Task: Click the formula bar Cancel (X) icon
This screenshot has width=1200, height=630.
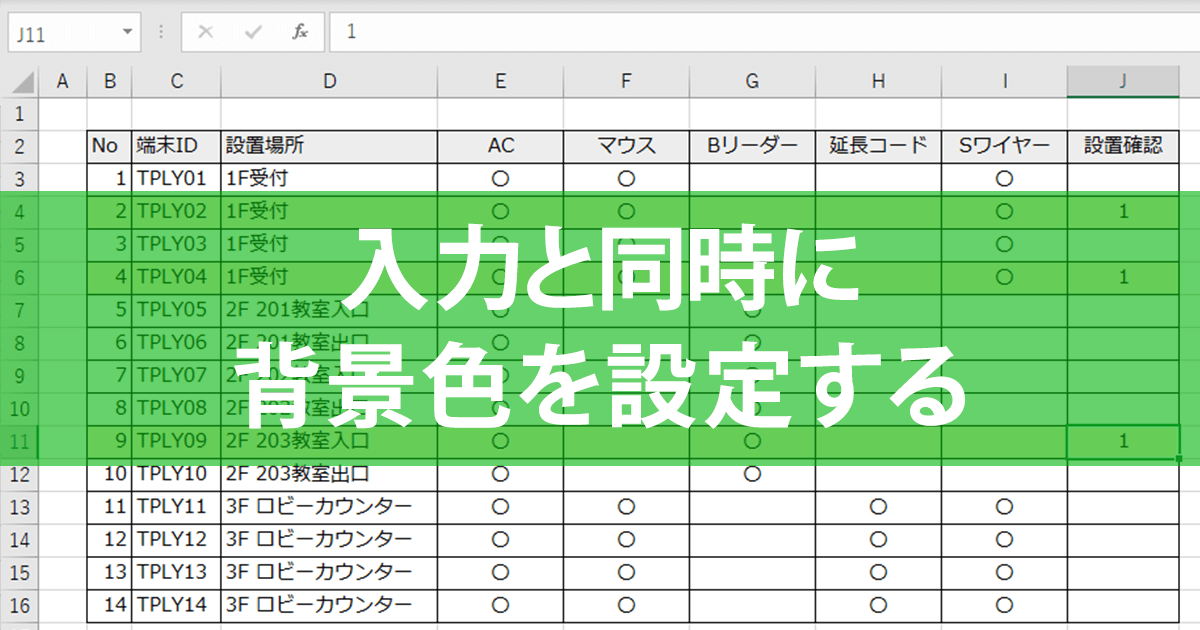Action: coord(206,32)
